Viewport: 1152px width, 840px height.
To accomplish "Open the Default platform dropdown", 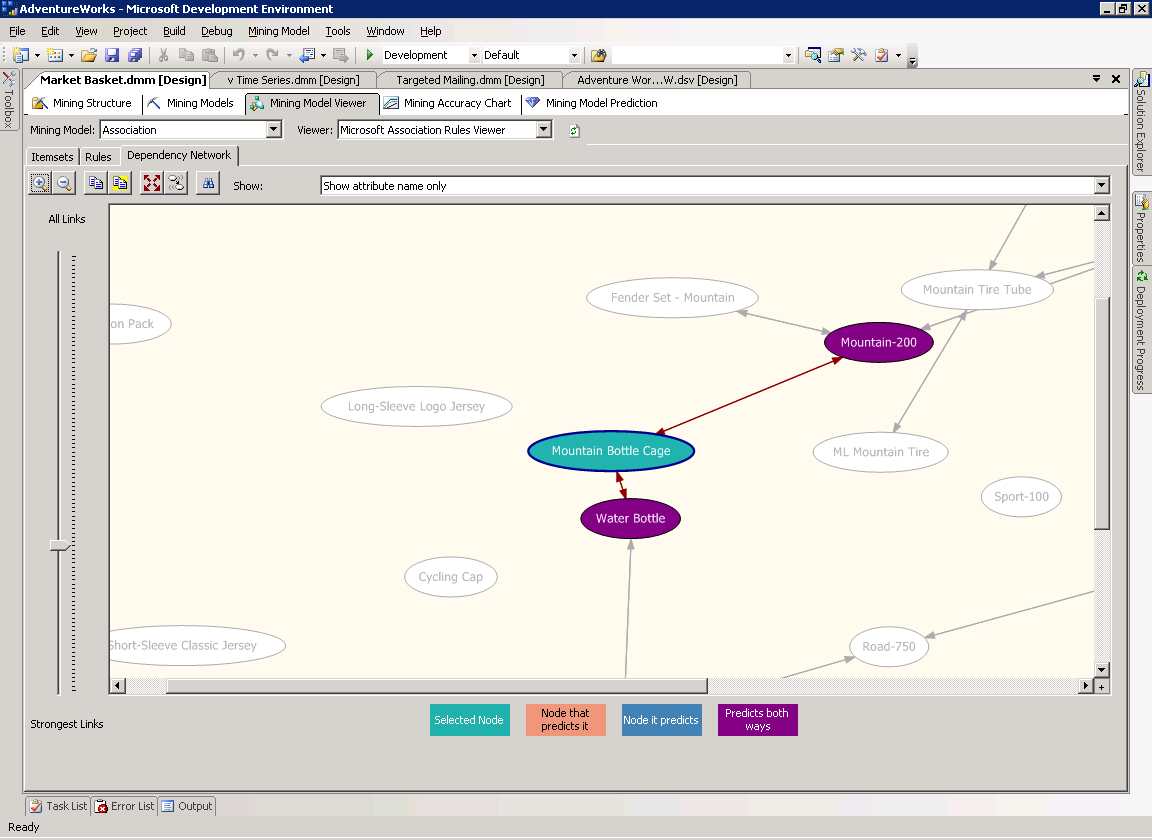I will point(574,55).
